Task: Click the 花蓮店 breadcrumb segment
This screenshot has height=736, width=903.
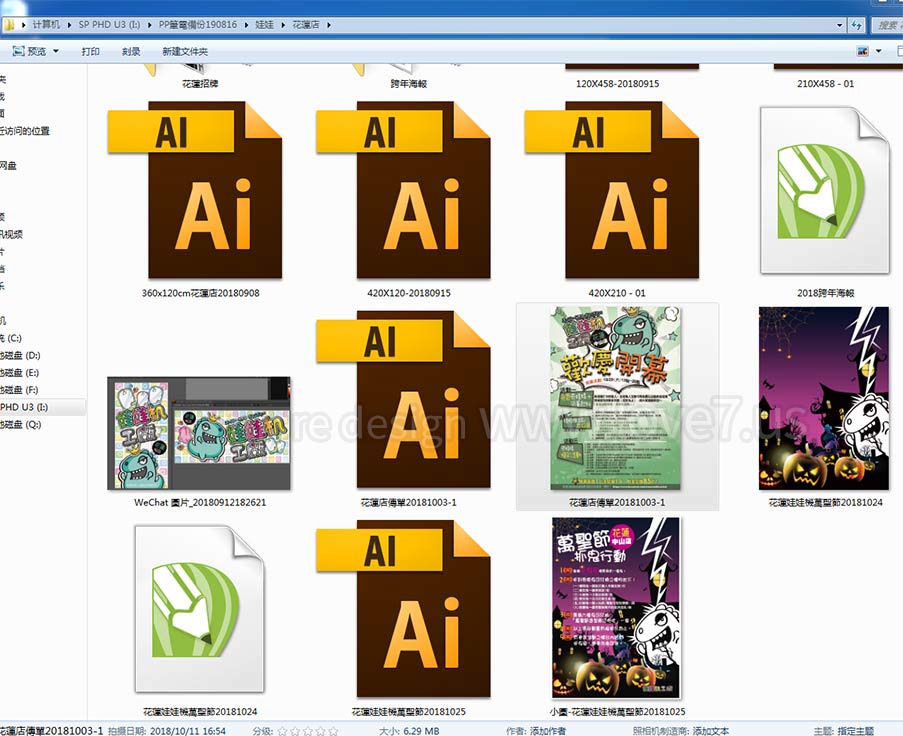Action: click(306, 25)
